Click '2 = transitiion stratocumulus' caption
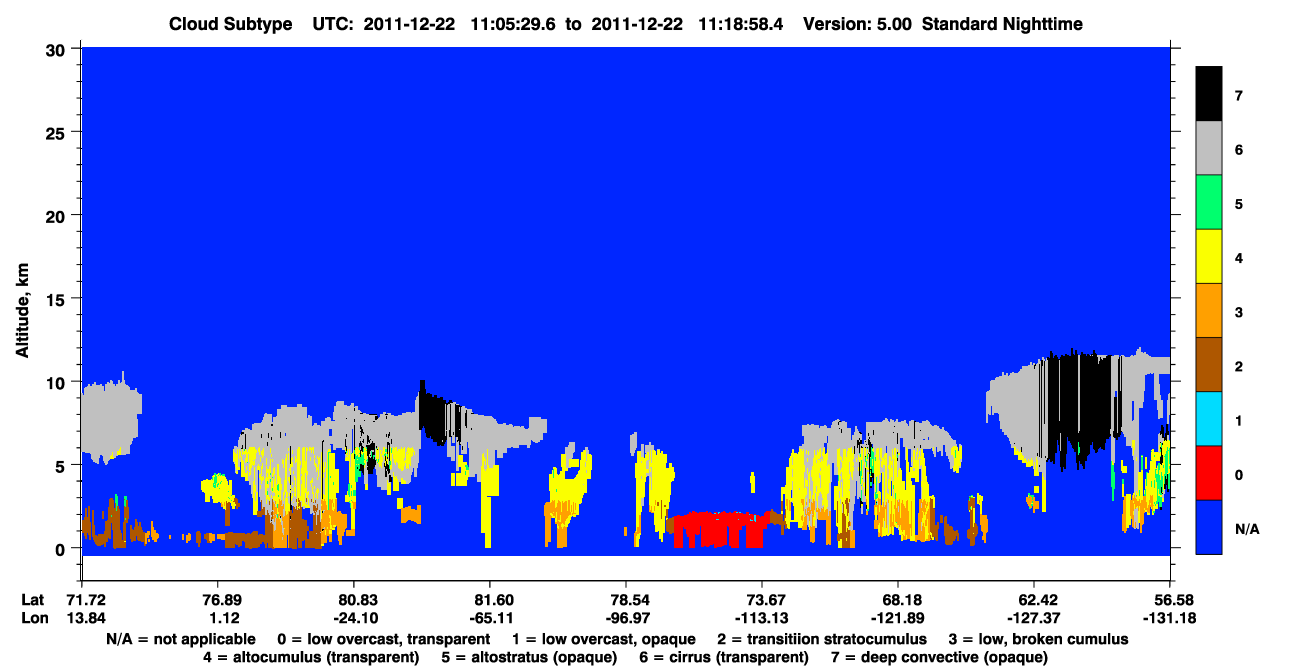 (x=822, y=639)
